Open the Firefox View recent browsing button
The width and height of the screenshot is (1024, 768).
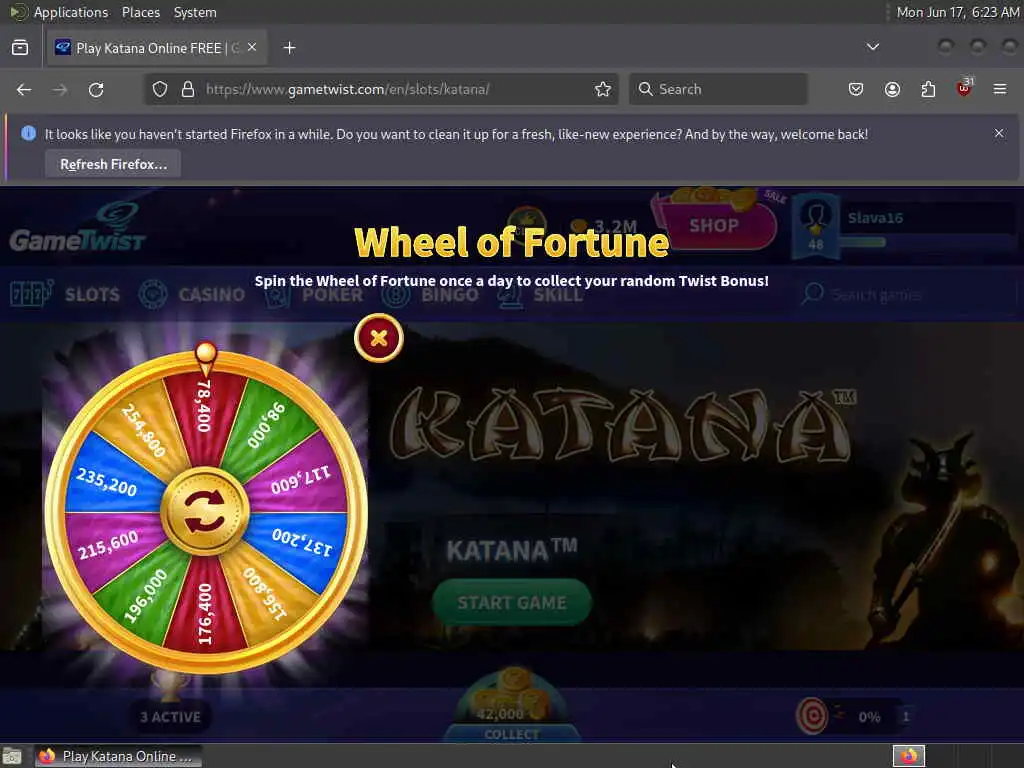pyautogui.click(x=20, y=48)
